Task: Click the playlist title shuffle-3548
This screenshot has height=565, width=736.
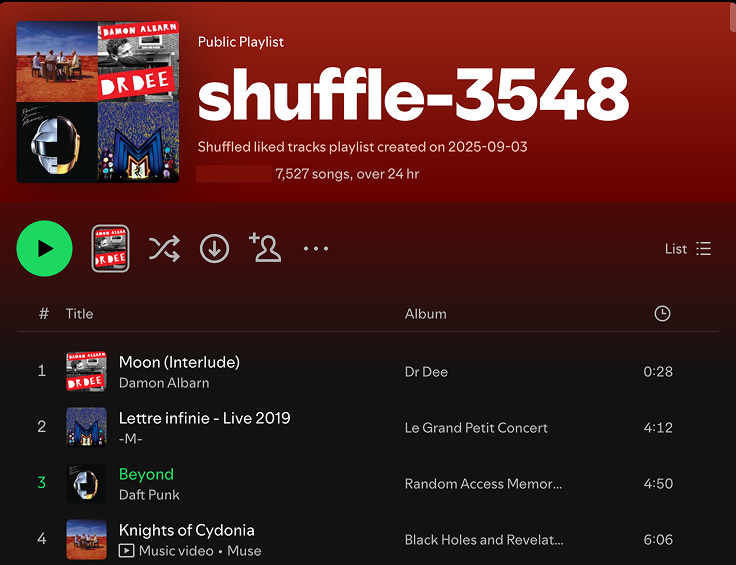Action: pos(414,94)
